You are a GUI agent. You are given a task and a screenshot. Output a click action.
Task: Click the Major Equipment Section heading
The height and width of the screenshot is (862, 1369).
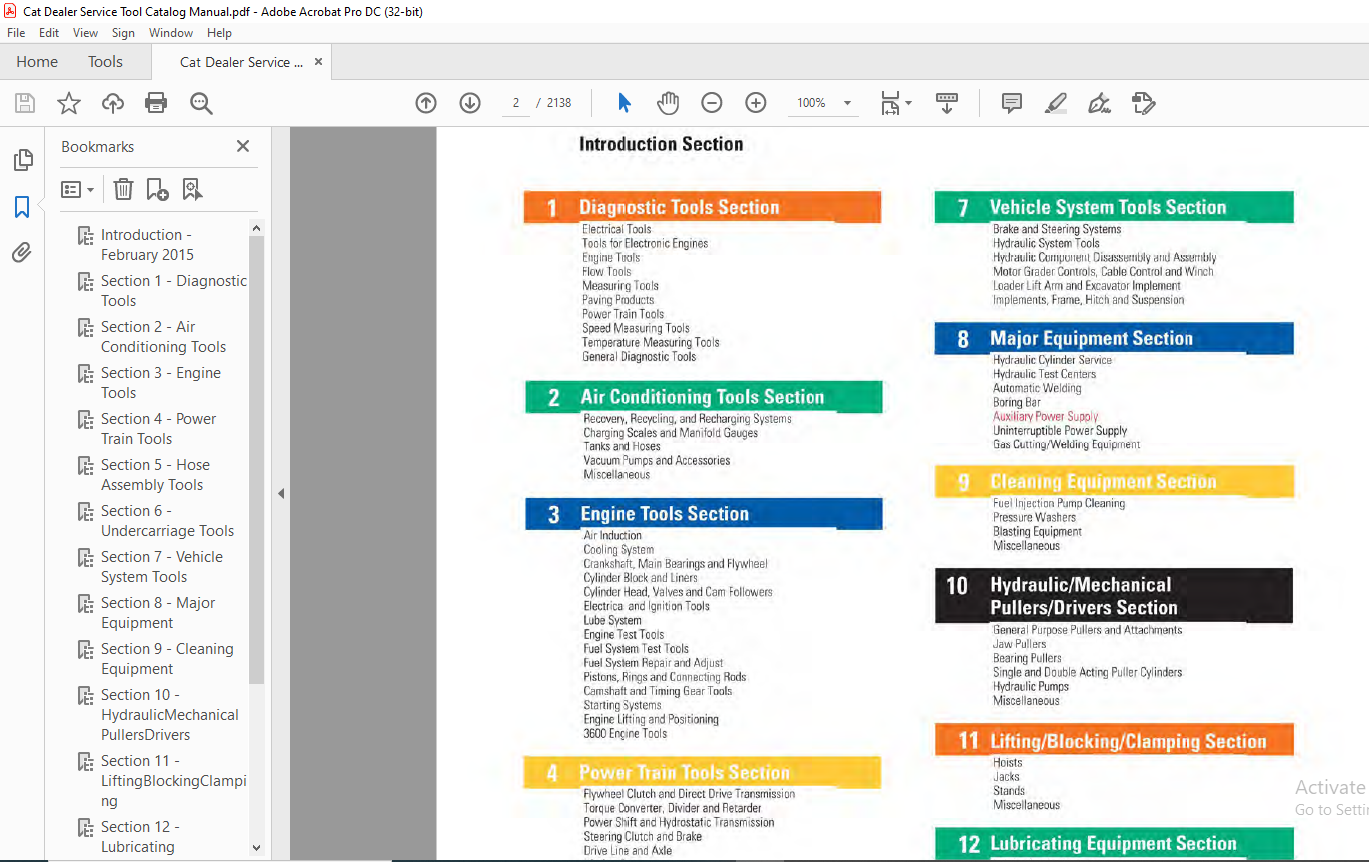coord(1091,339)
